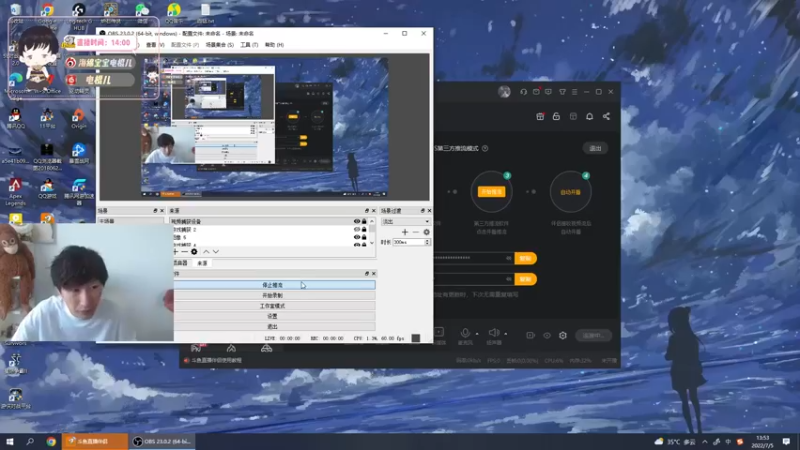Image resolution: width=800 pixels, height=450 pixels.
Task: Add a new source with plus icon
Action: [x=176, y=252]
